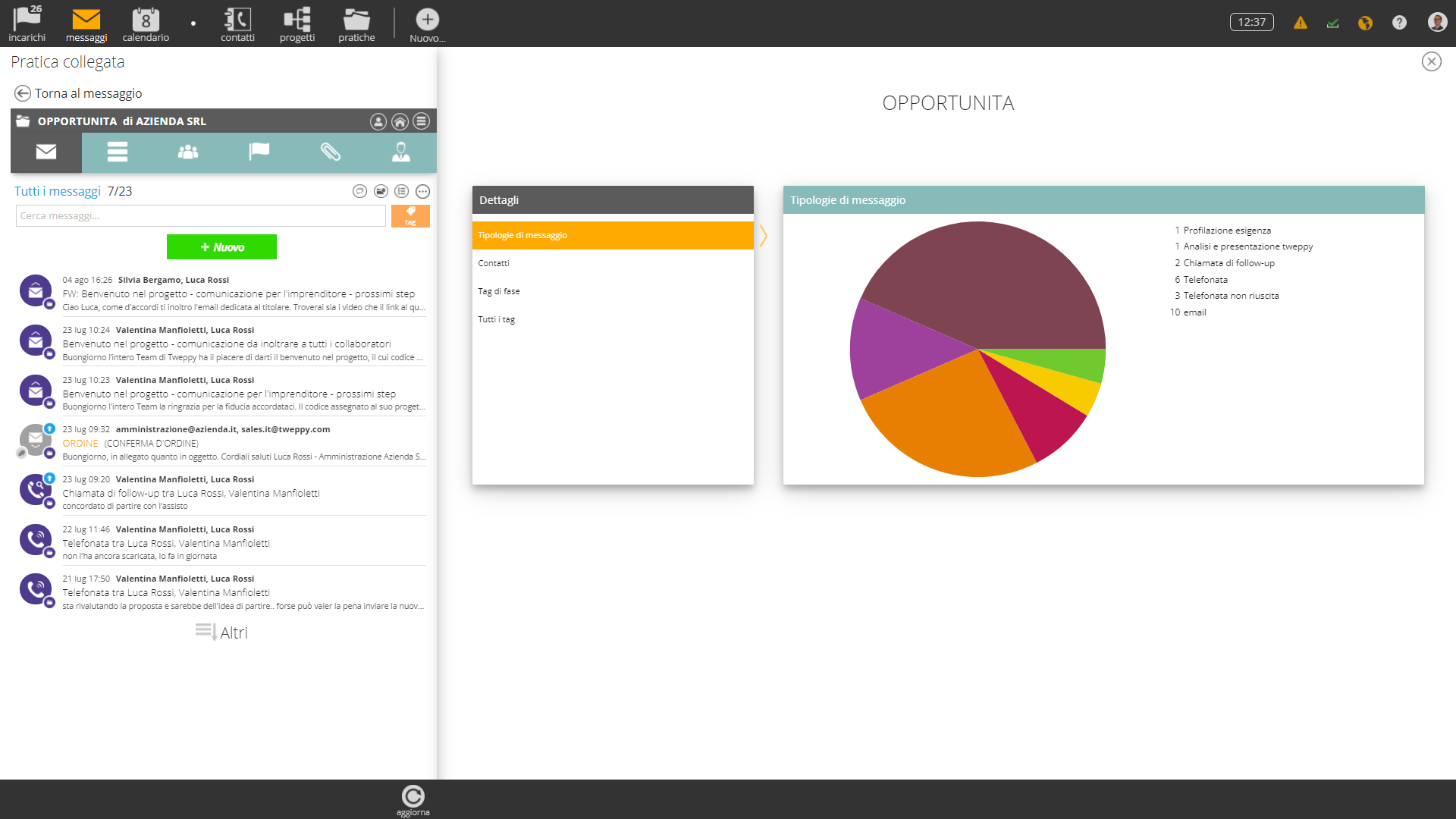Open the Nuovo... plus menu
This screenshot has width=1456, height=819.
point(427,24)
